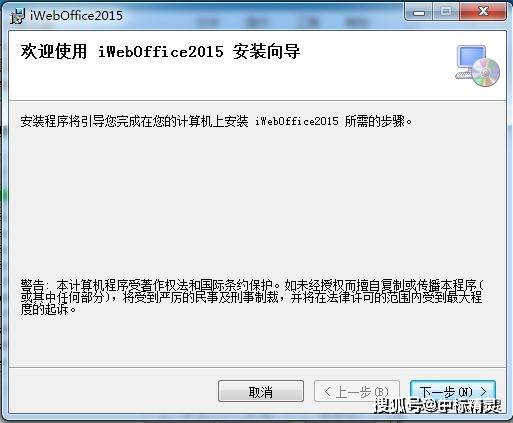This screenshot has width=513, height=423.
Task: Click the empty grey body of the wizard
Action: 257,203
